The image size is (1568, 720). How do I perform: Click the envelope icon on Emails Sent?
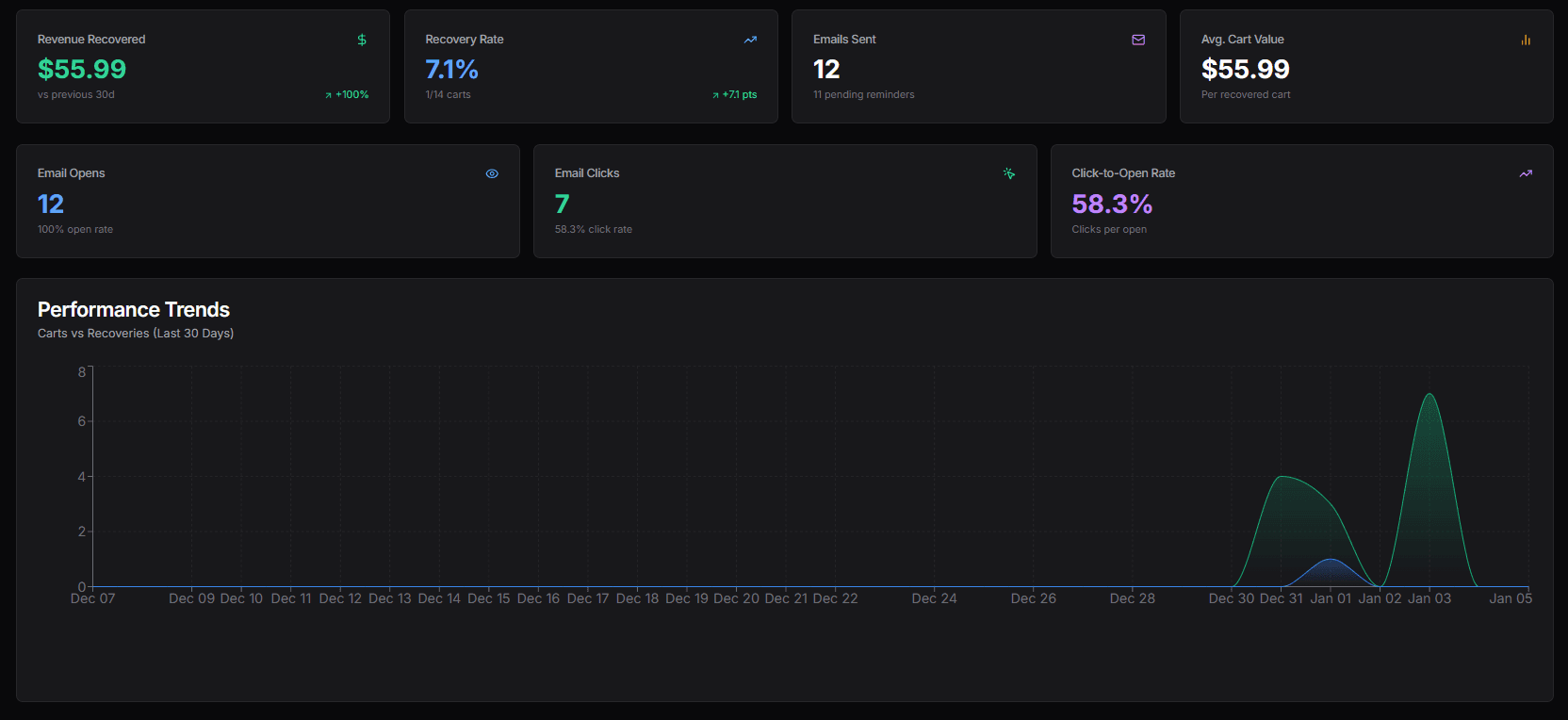pyautogui.click(x=1138, y=40)
